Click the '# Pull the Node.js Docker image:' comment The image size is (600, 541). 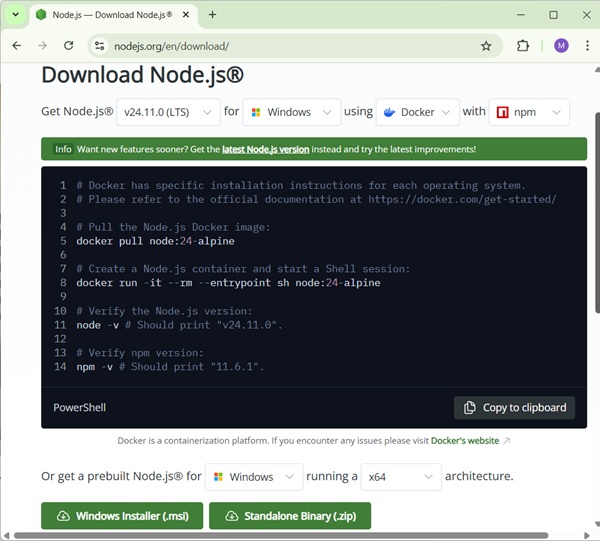click(173, 227)
